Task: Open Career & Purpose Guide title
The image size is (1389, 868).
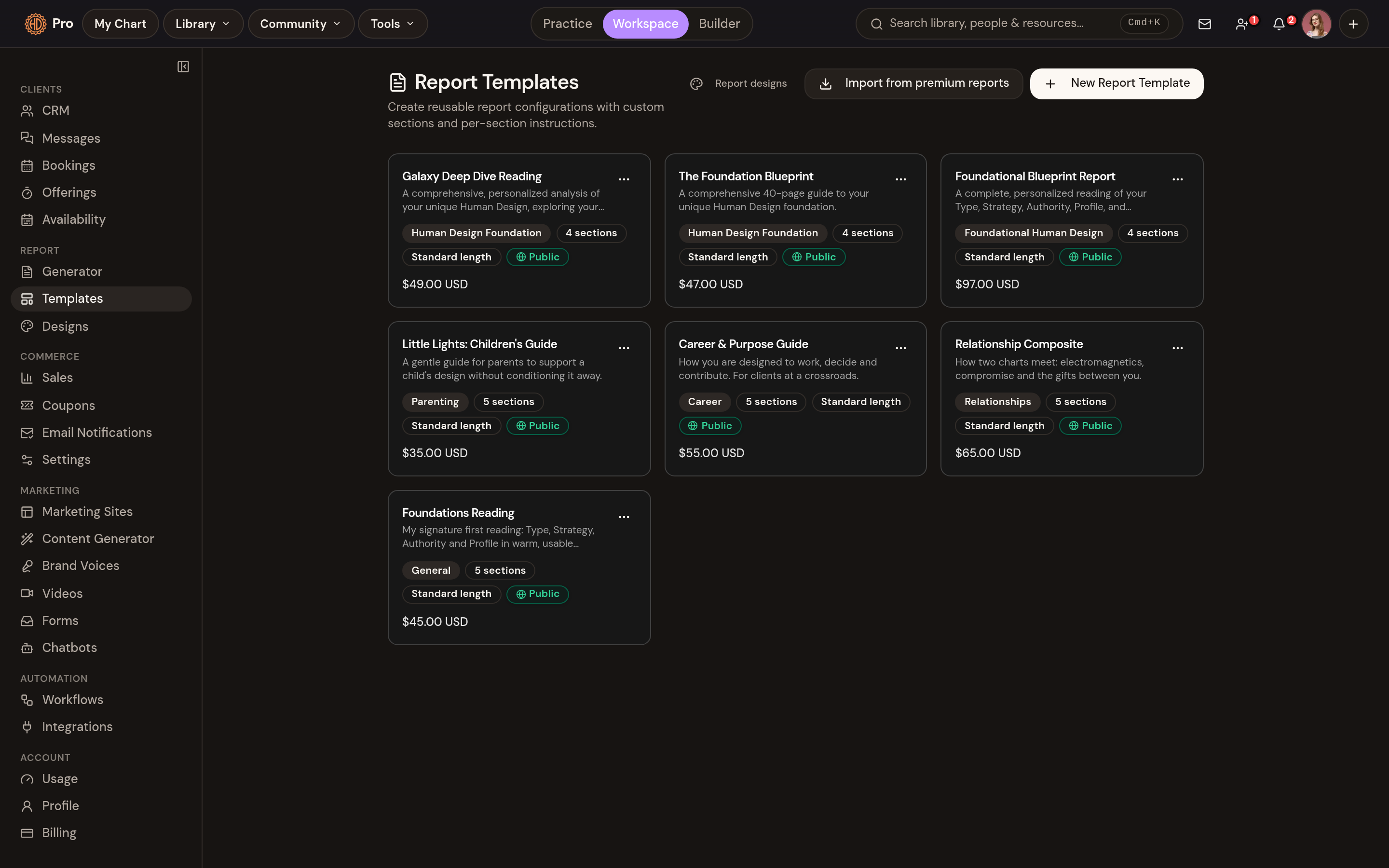Action: [x=743, y=344]
